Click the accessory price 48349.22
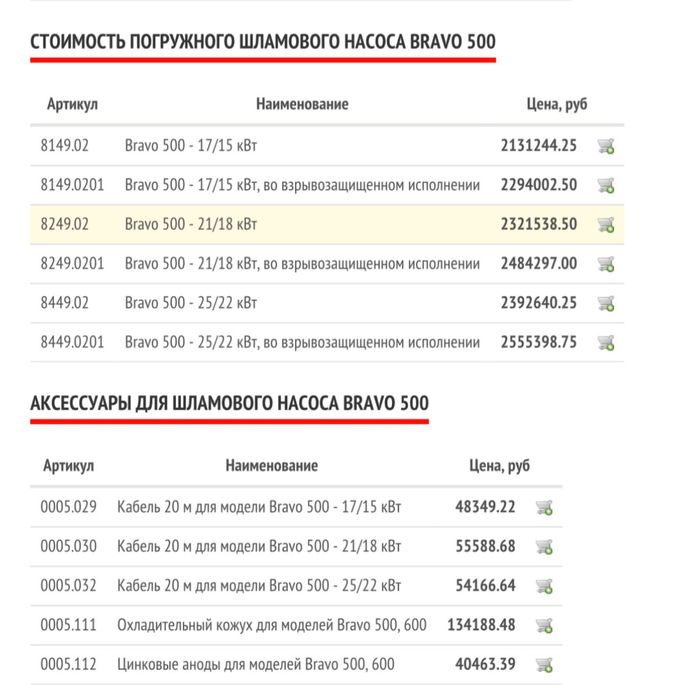The width and height of the screenshot is (689, 700). pos(485,507)
